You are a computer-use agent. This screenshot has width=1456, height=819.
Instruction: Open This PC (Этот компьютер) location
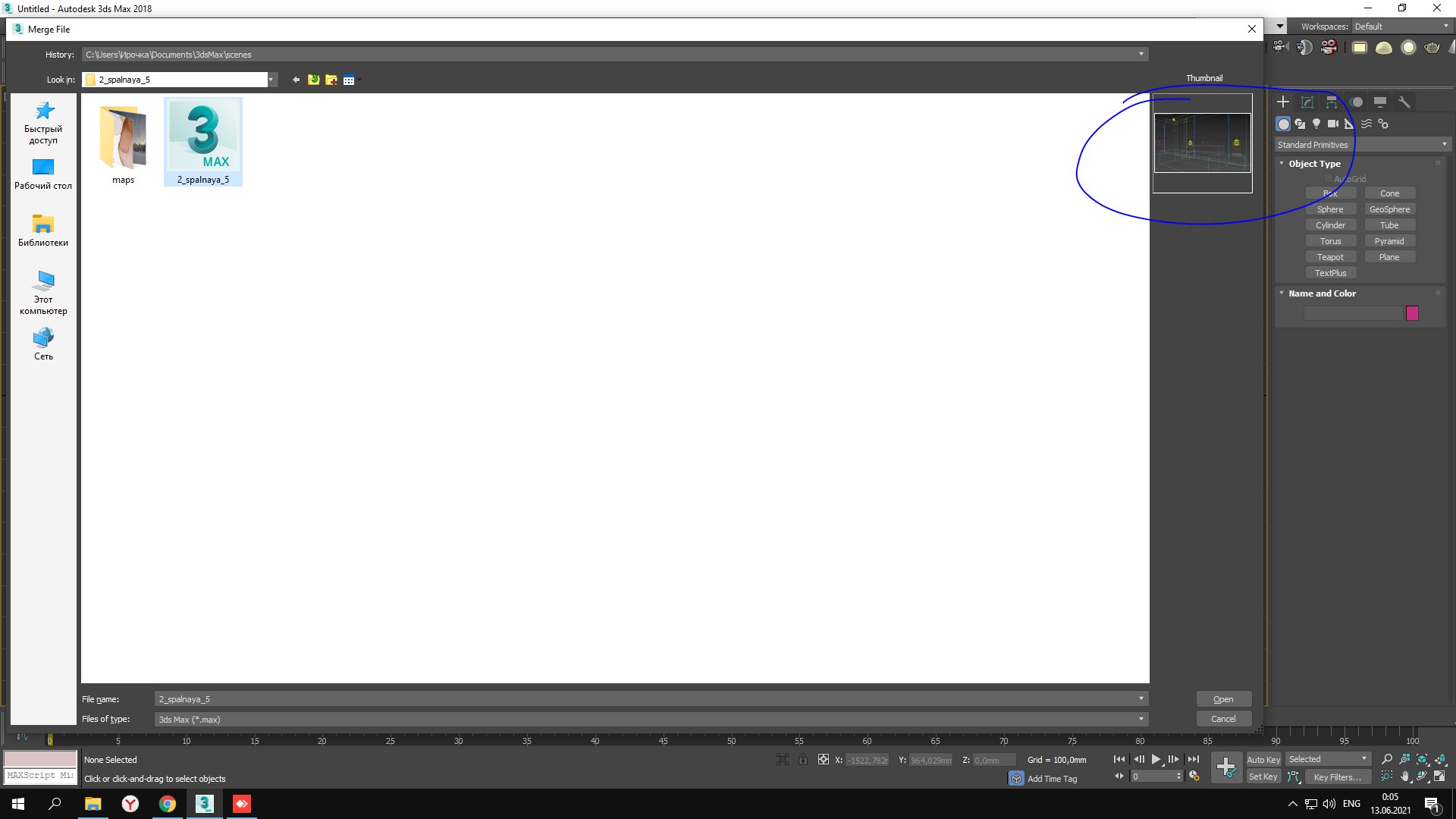pos(43,293)
